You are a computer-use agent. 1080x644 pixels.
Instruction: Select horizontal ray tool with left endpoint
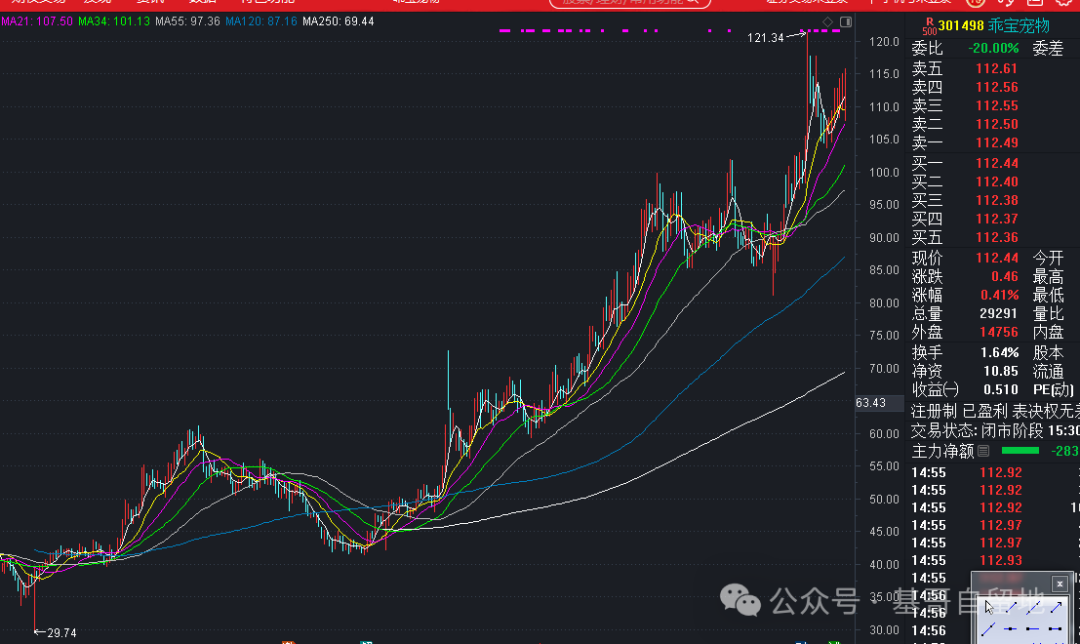[x=1032, y=629]
